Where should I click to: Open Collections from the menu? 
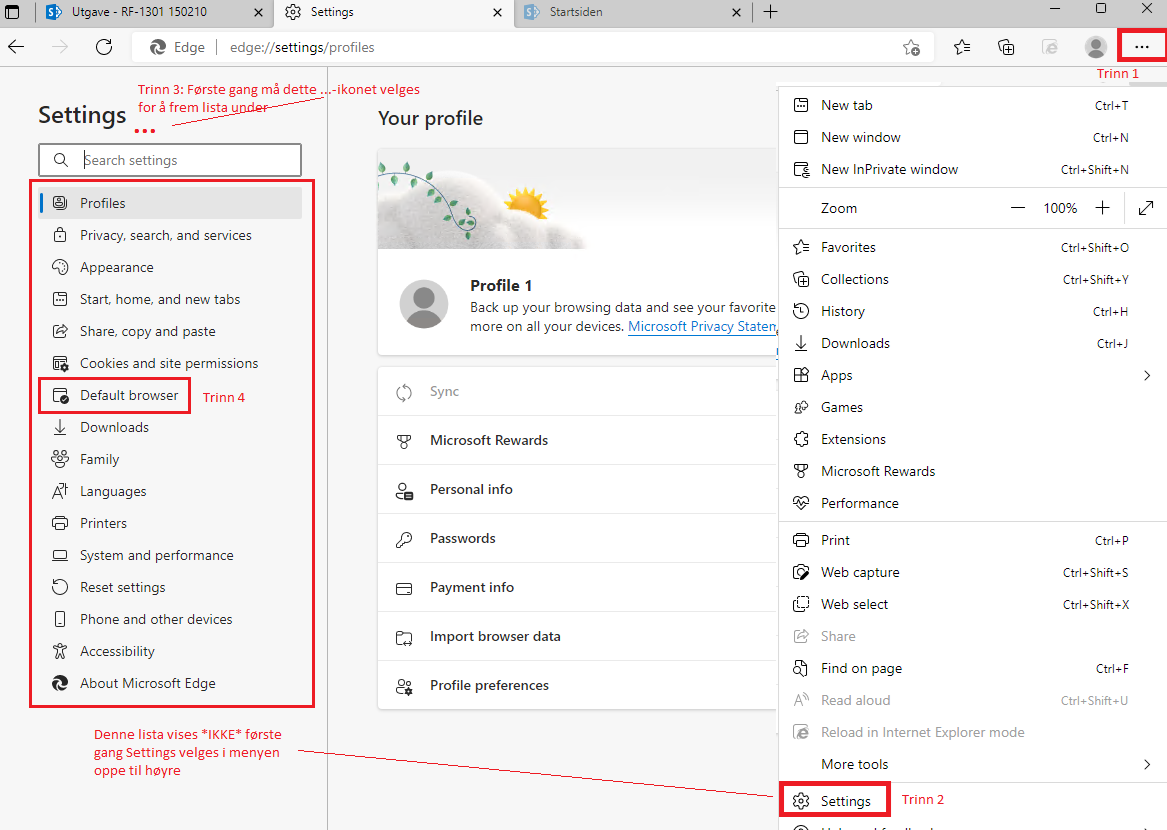pos(973,280)
